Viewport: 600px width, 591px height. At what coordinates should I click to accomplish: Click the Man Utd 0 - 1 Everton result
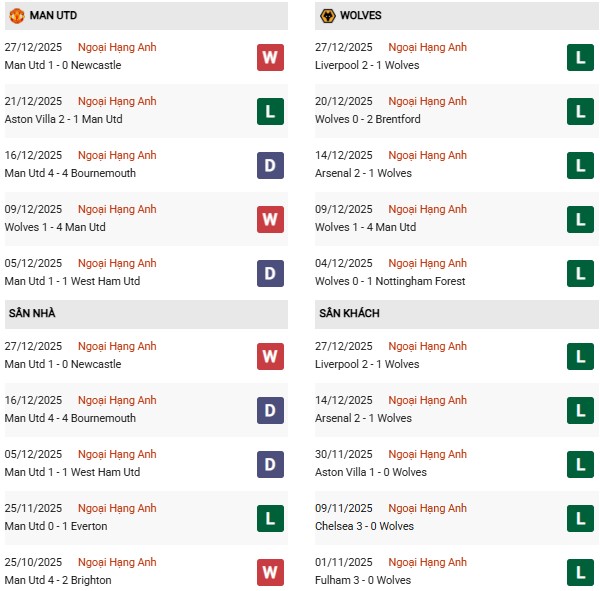click(x=56, y=527)
